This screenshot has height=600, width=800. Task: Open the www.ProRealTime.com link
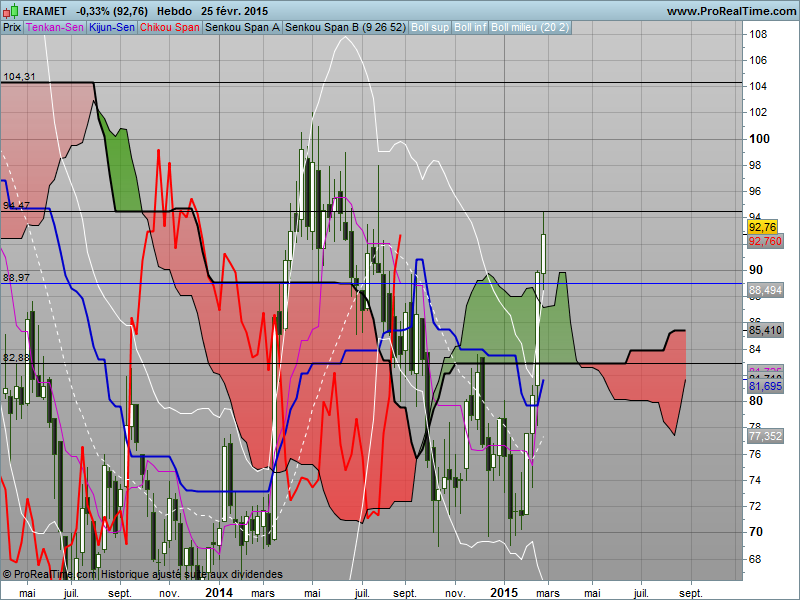point(731,11)
